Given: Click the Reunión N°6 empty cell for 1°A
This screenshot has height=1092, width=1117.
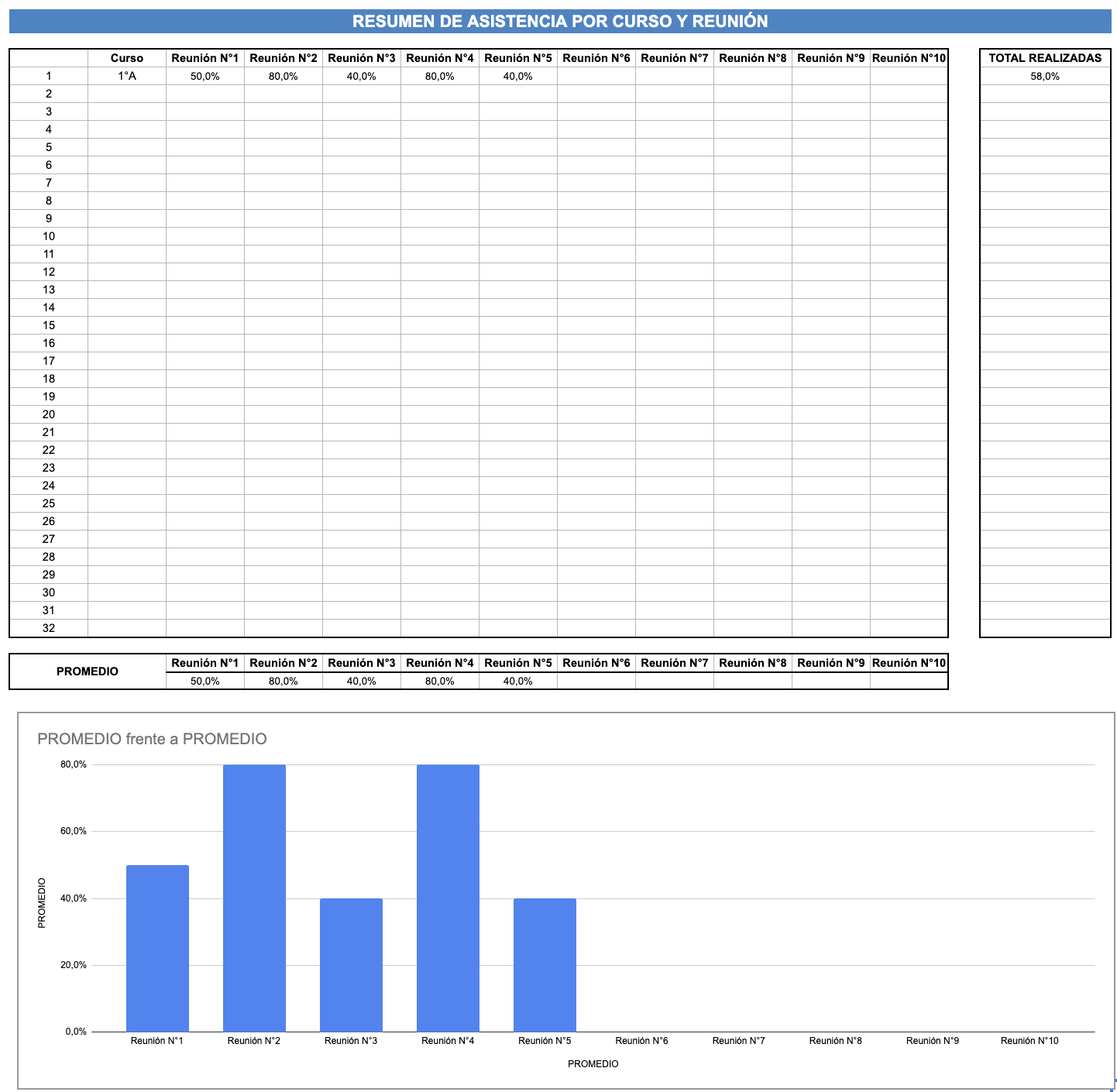Looking at the screenshot, I should tap(596, 76).
